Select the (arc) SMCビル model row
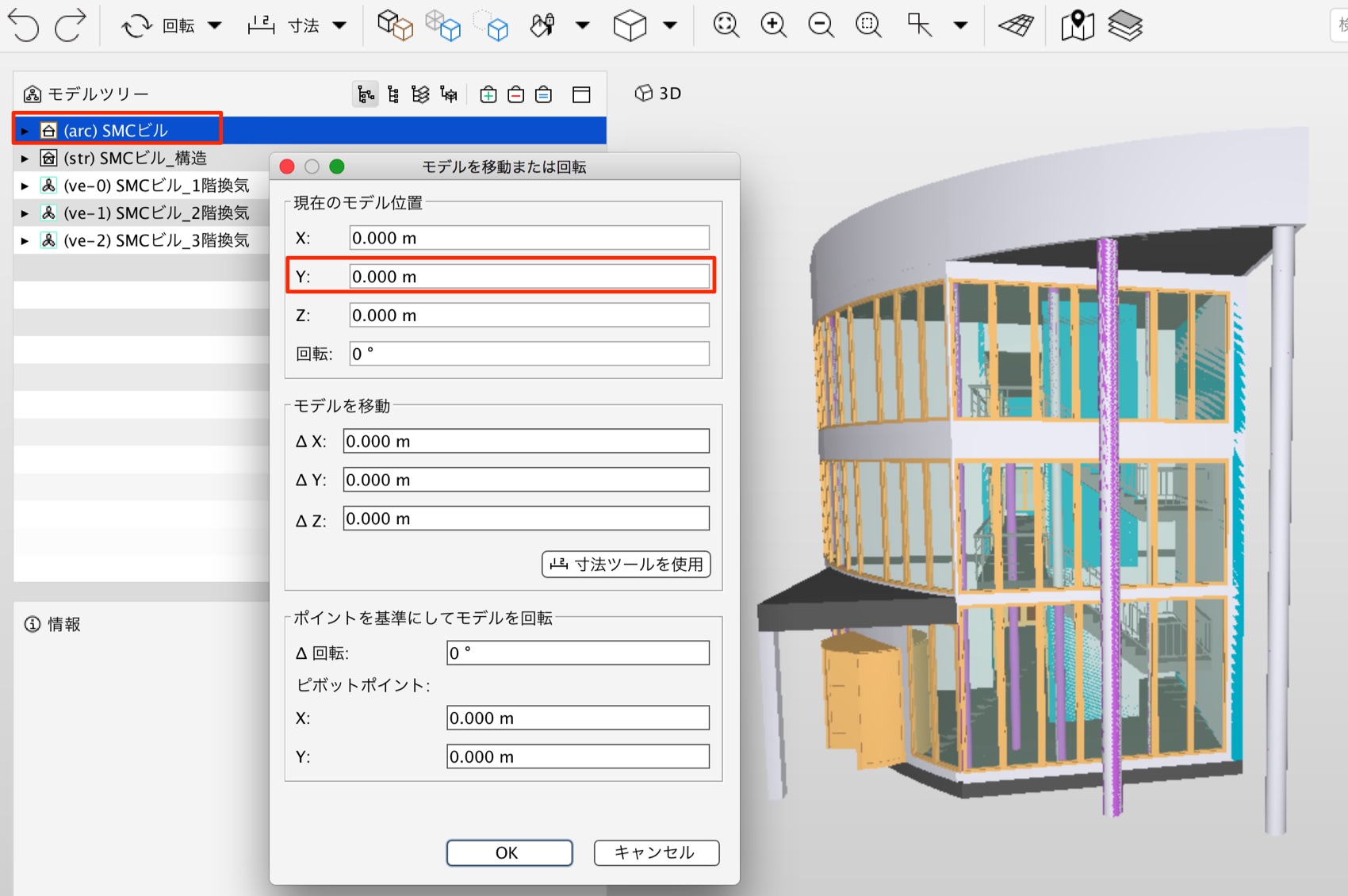1348x896 pixels. point(310,130)
